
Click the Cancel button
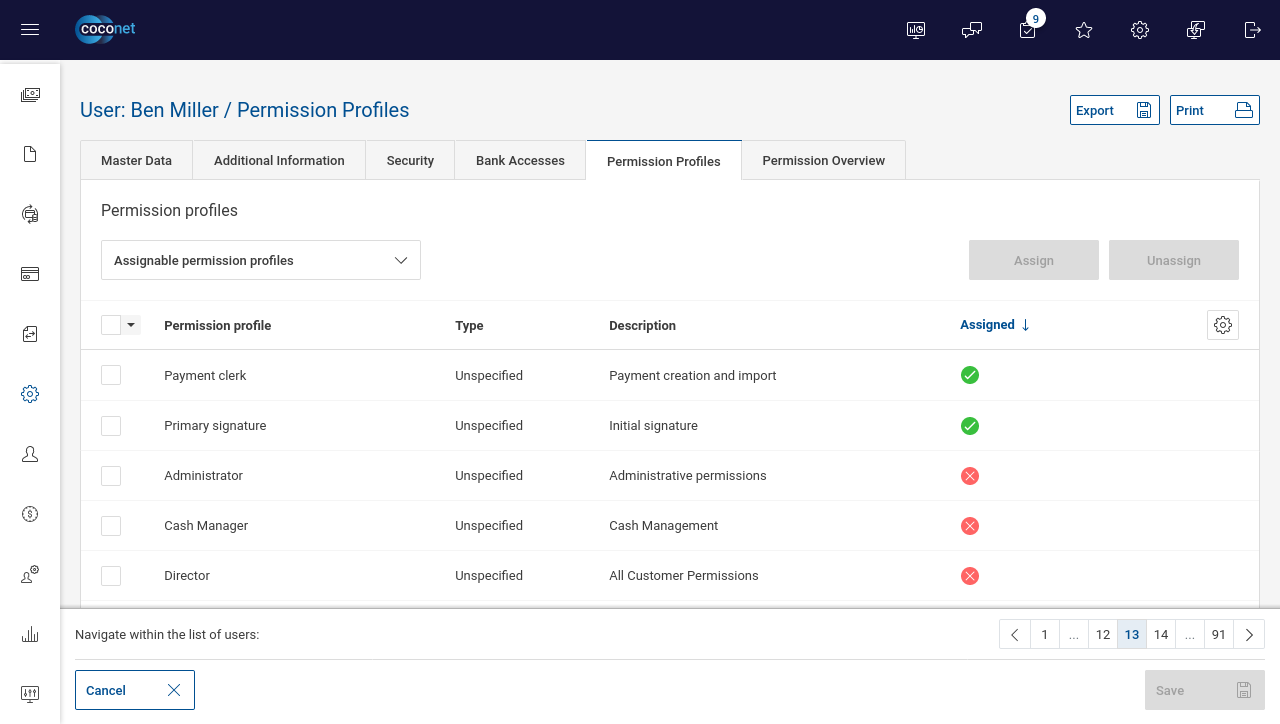pos(135,690)
